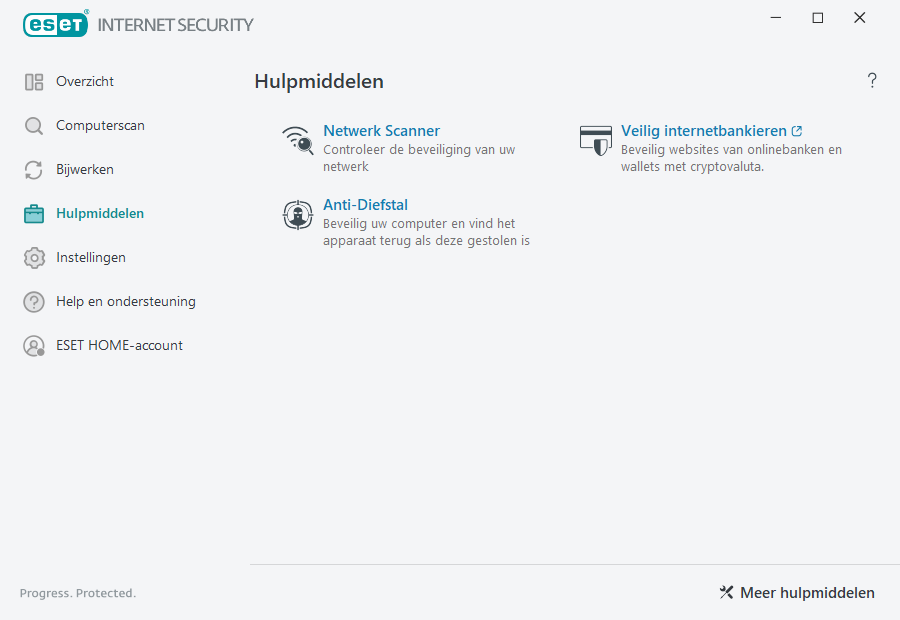This screenshot has height=620, width=900.
Task: Click the Anti-Diefstal crosshair icon
Action: click(x=297, y=215)
